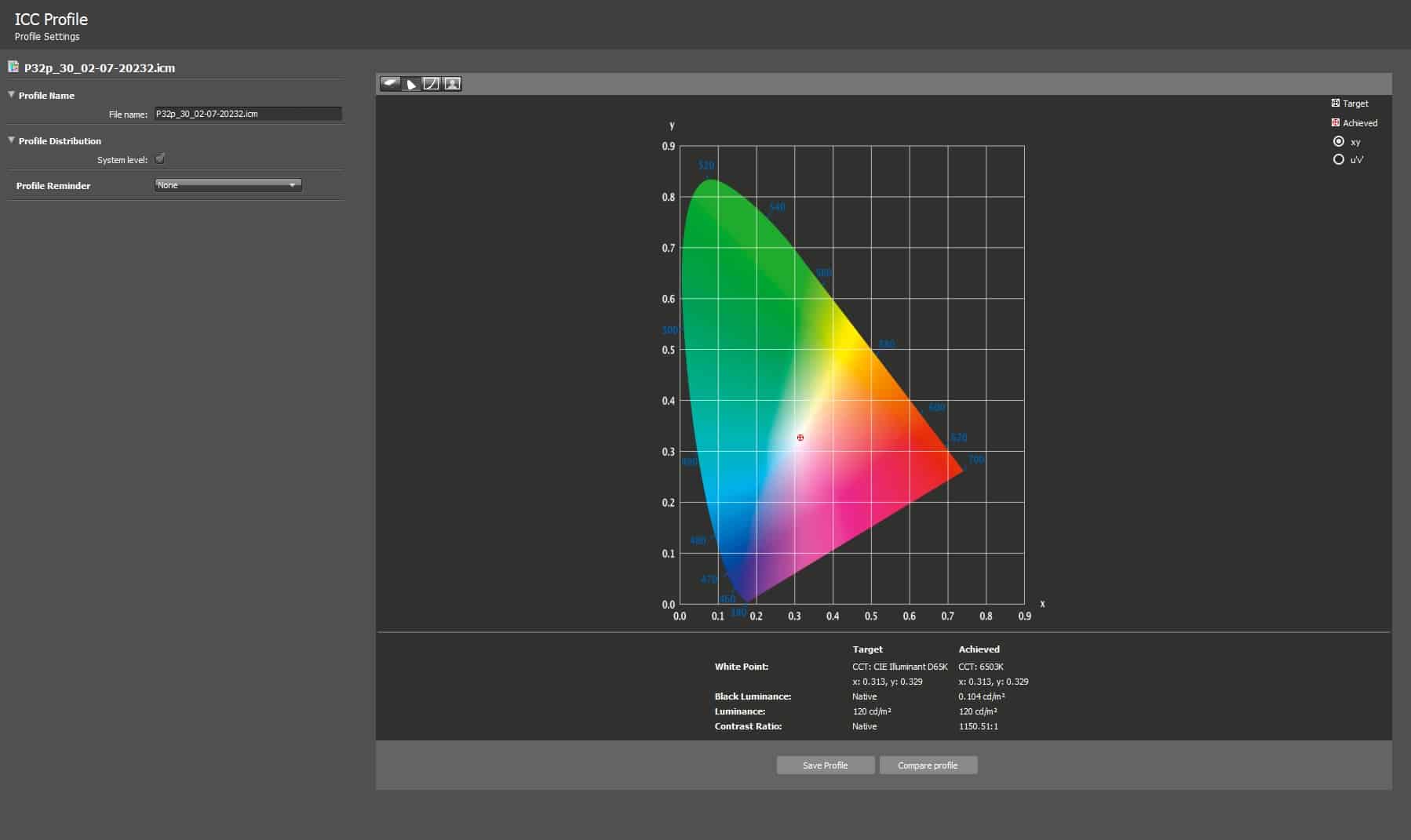Open the Profile Reminder dropdown

pyautogui.click(x=228, y=185)
